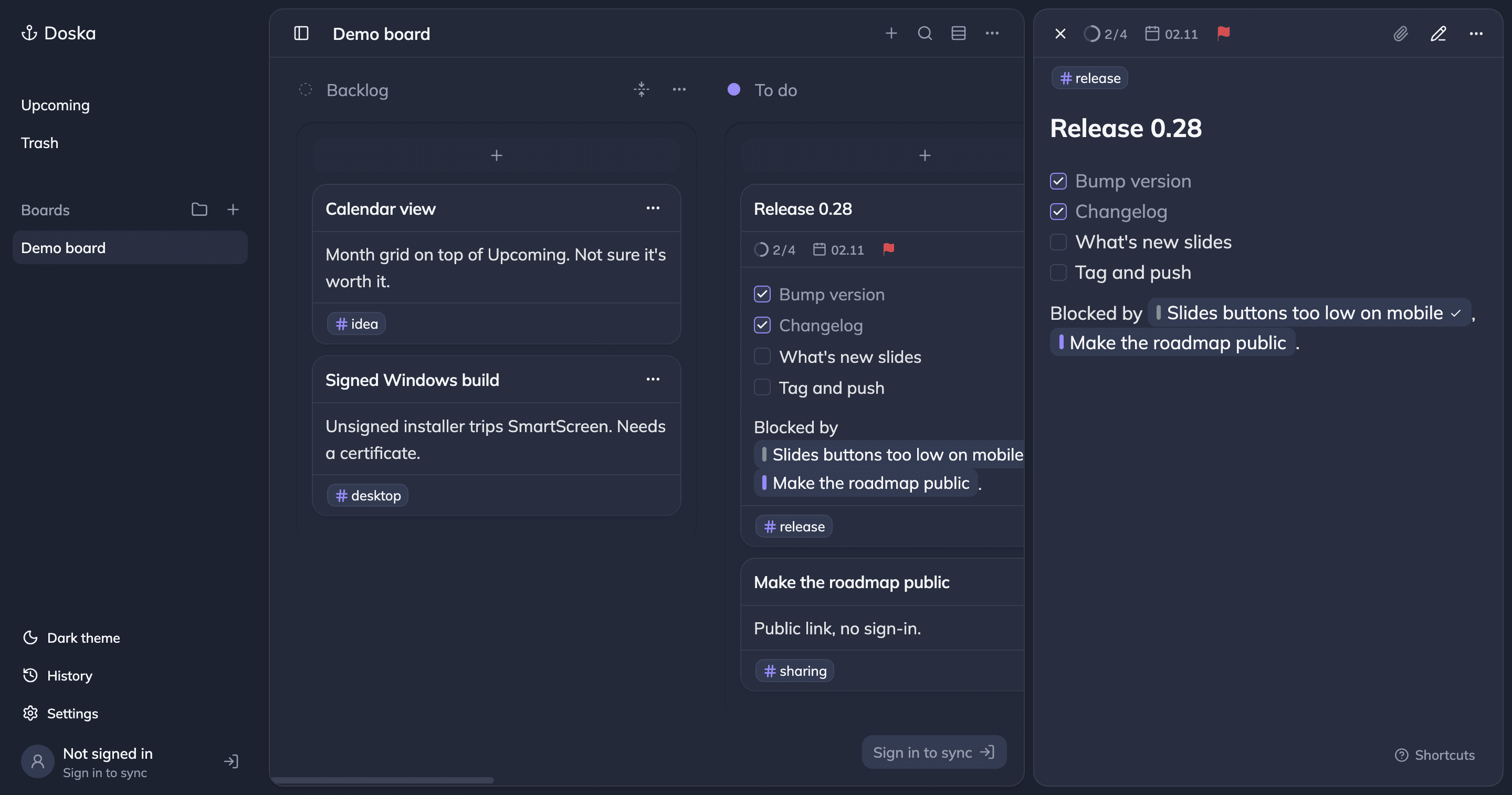Toggle Bump version checkbox on board card
The height and width of the screenshot is (795, 1512).
click(x=762, y=294)
